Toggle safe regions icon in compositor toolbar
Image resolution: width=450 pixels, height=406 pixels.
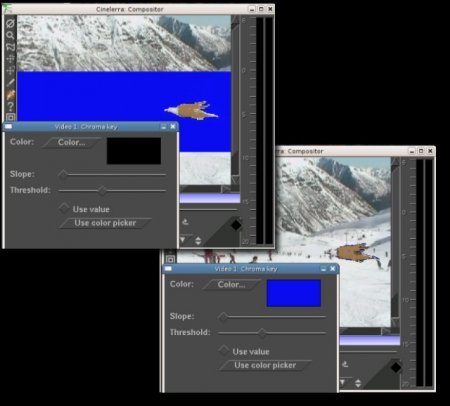click(x=10, y=117)
